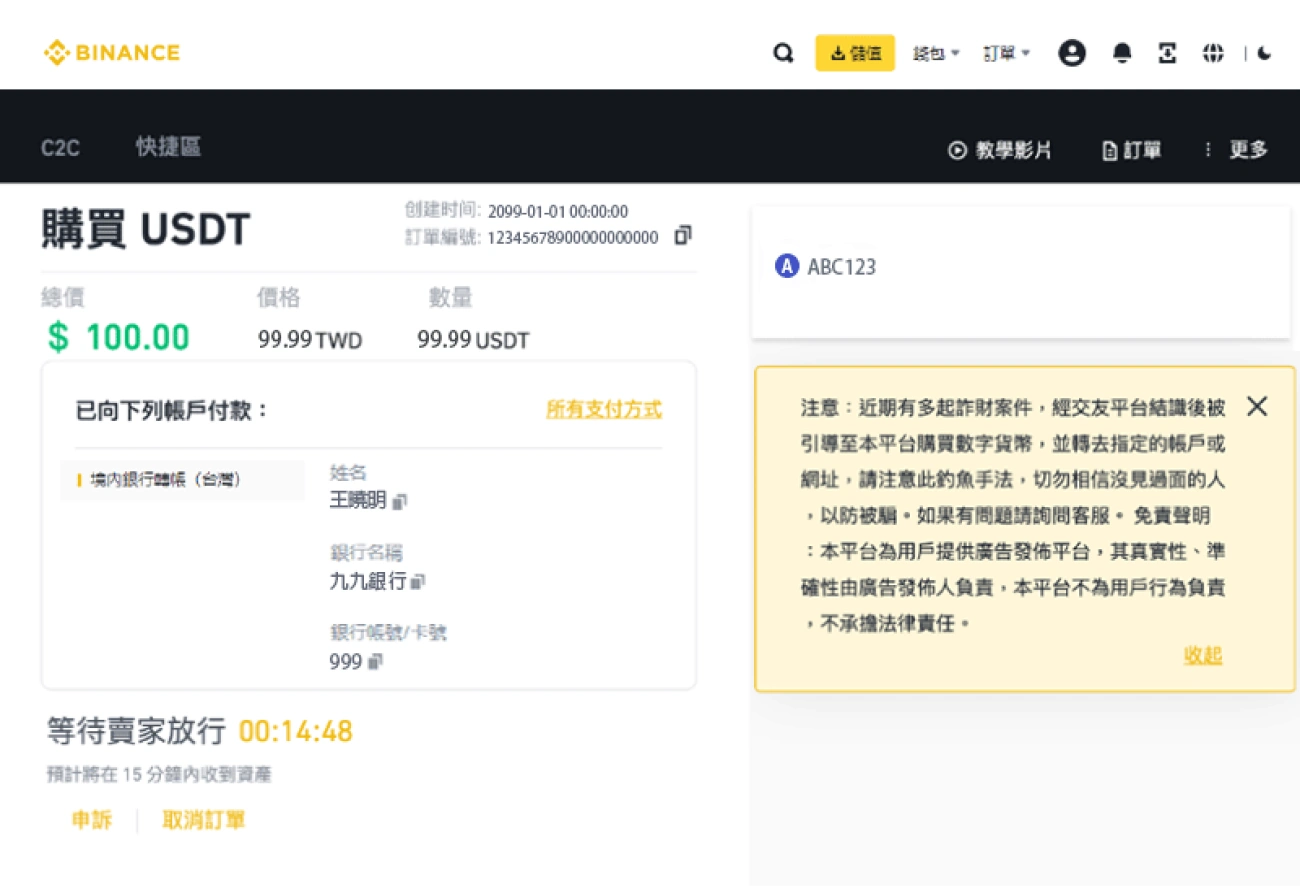1300x886 pixels.
Task: Switch to the 快捷區 tab
Action: pyautogui.click(x=167, y=147)
